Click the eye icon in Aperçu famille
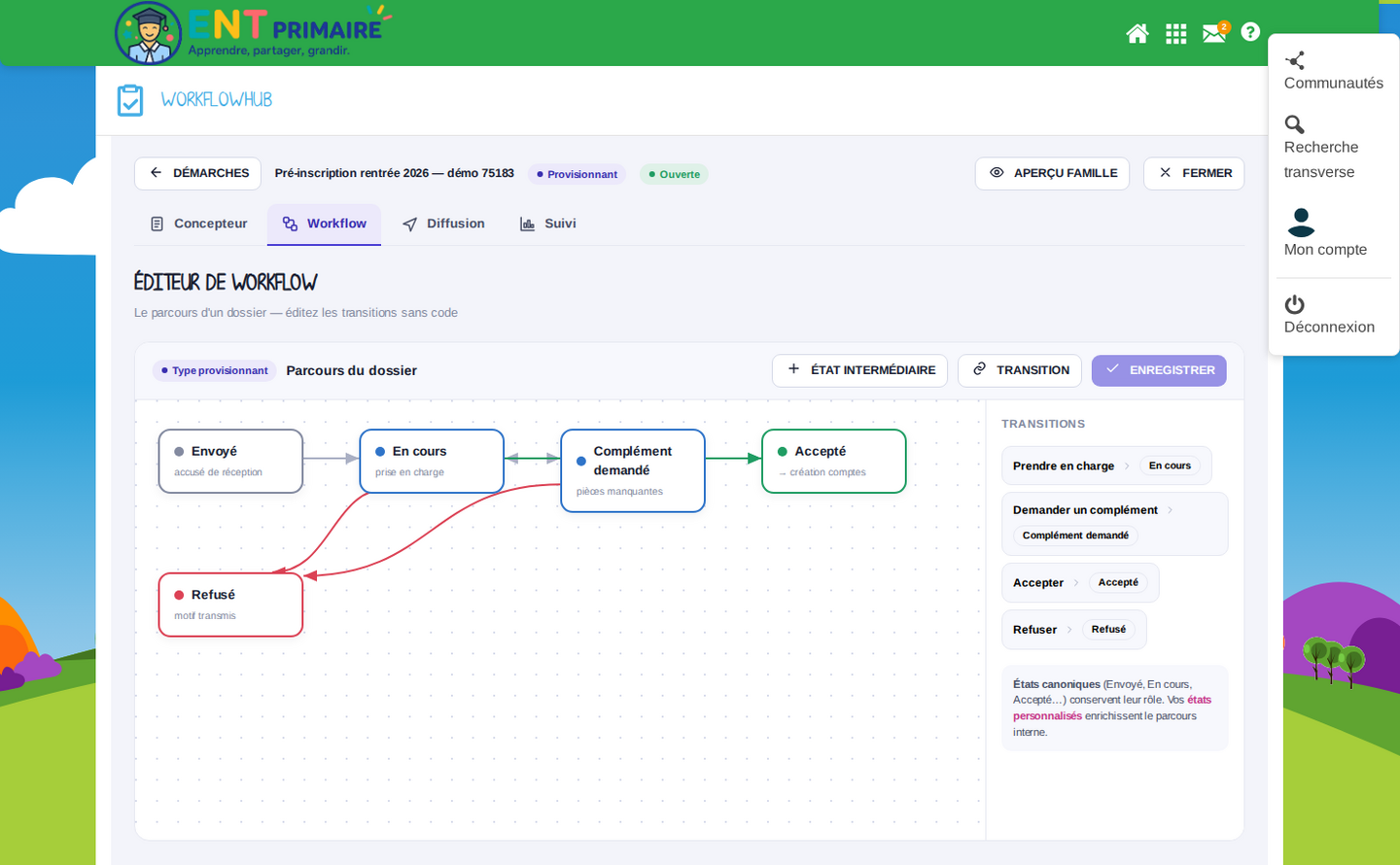Screen dimensions: 1400x865 [997, 173]
